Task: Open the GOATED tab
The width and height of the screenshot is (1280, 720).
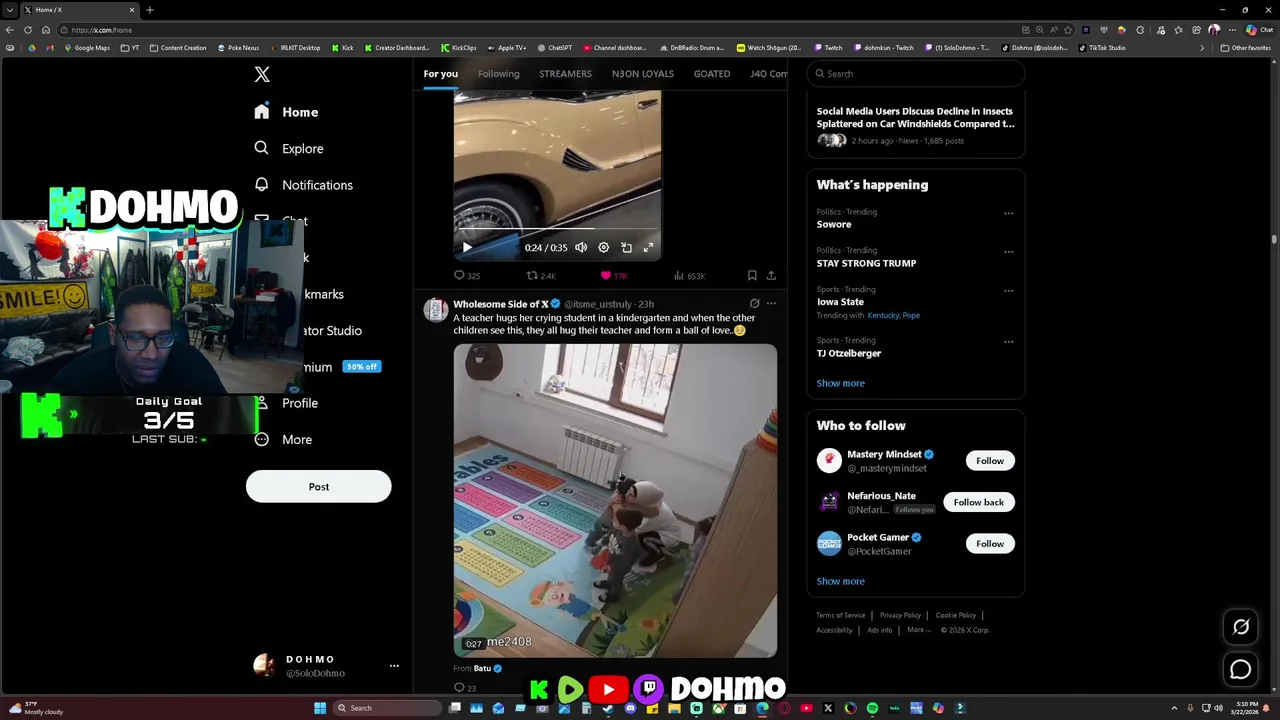Action: [712, 74]
